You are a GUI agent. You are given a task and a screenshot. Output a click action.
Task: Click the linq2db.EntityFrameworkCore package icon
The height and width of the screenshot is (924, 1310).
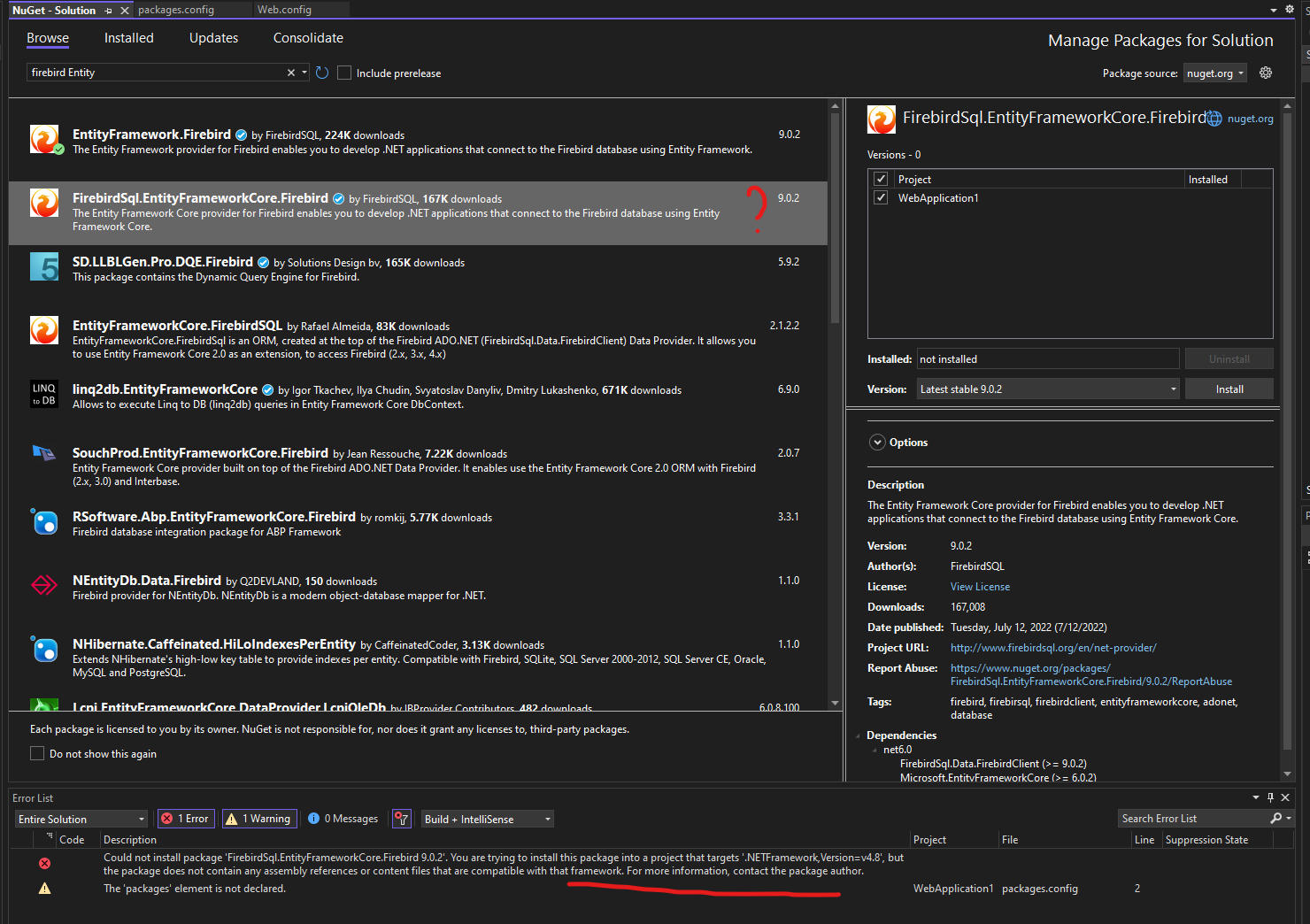(44, 394)
